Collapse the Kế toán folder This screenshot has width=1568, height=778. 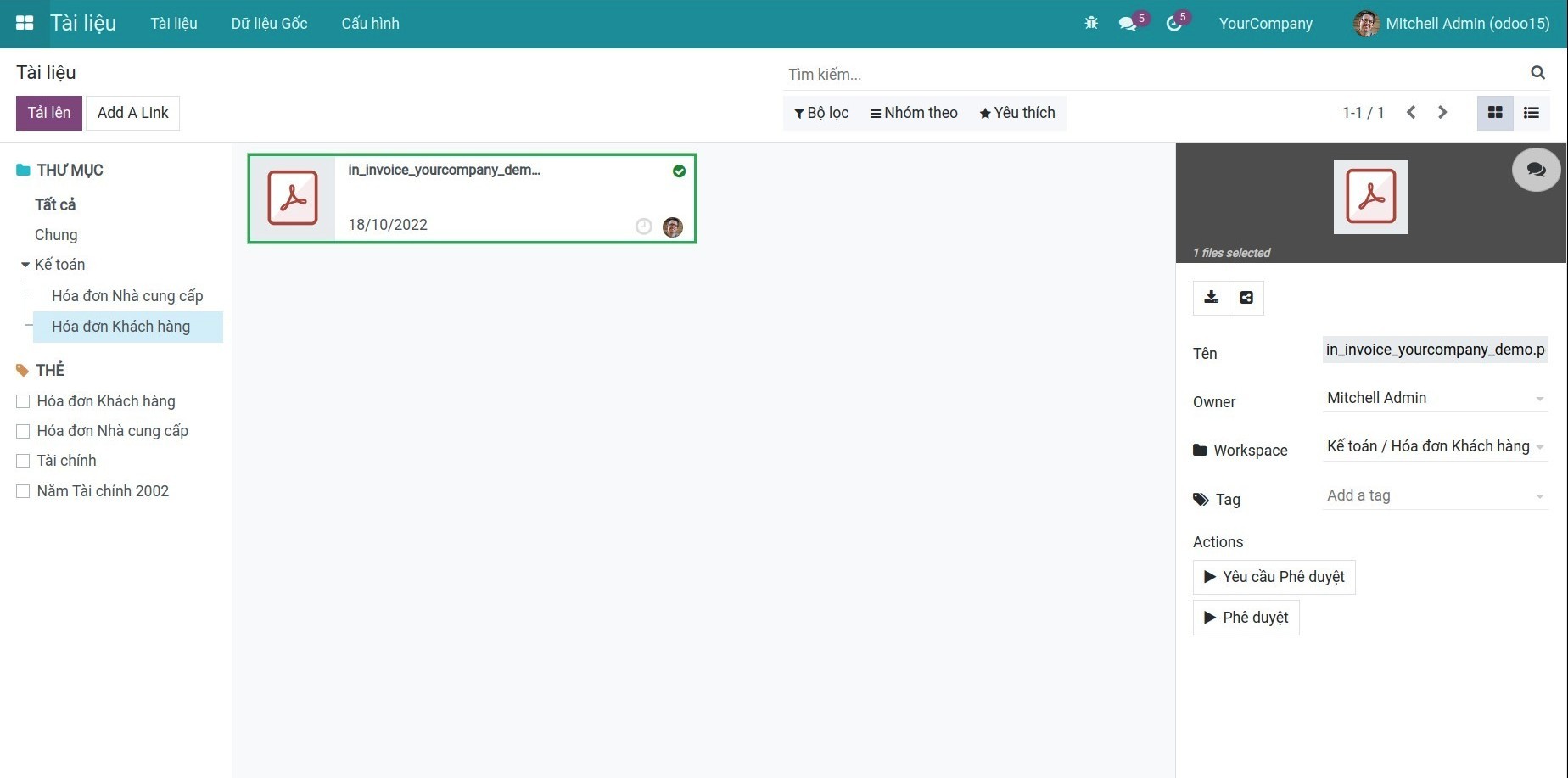pos(25,265)
